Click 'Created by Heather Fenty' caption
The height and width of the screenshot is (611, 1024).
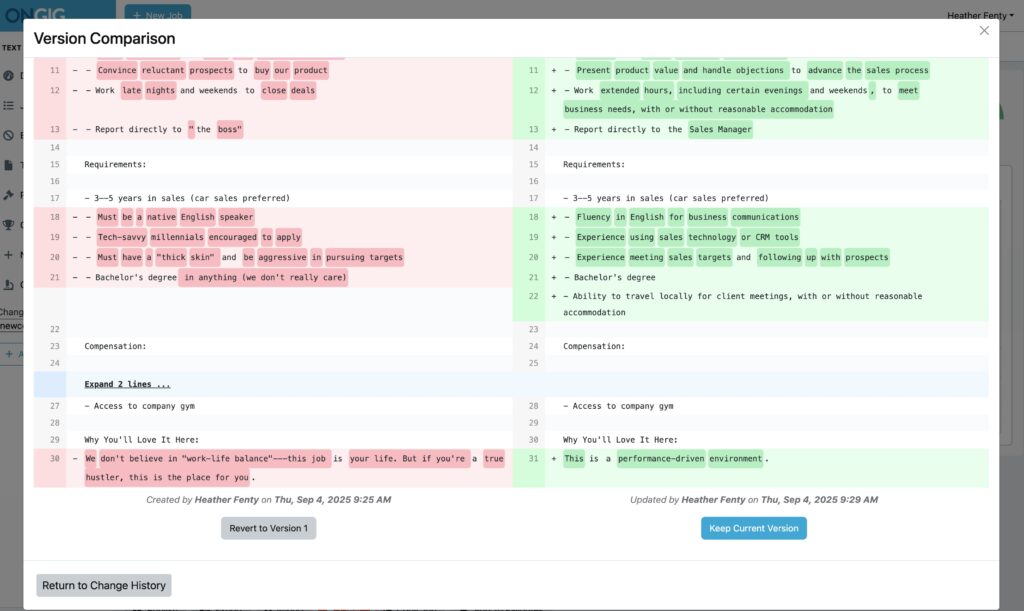[x=268, y=500]
